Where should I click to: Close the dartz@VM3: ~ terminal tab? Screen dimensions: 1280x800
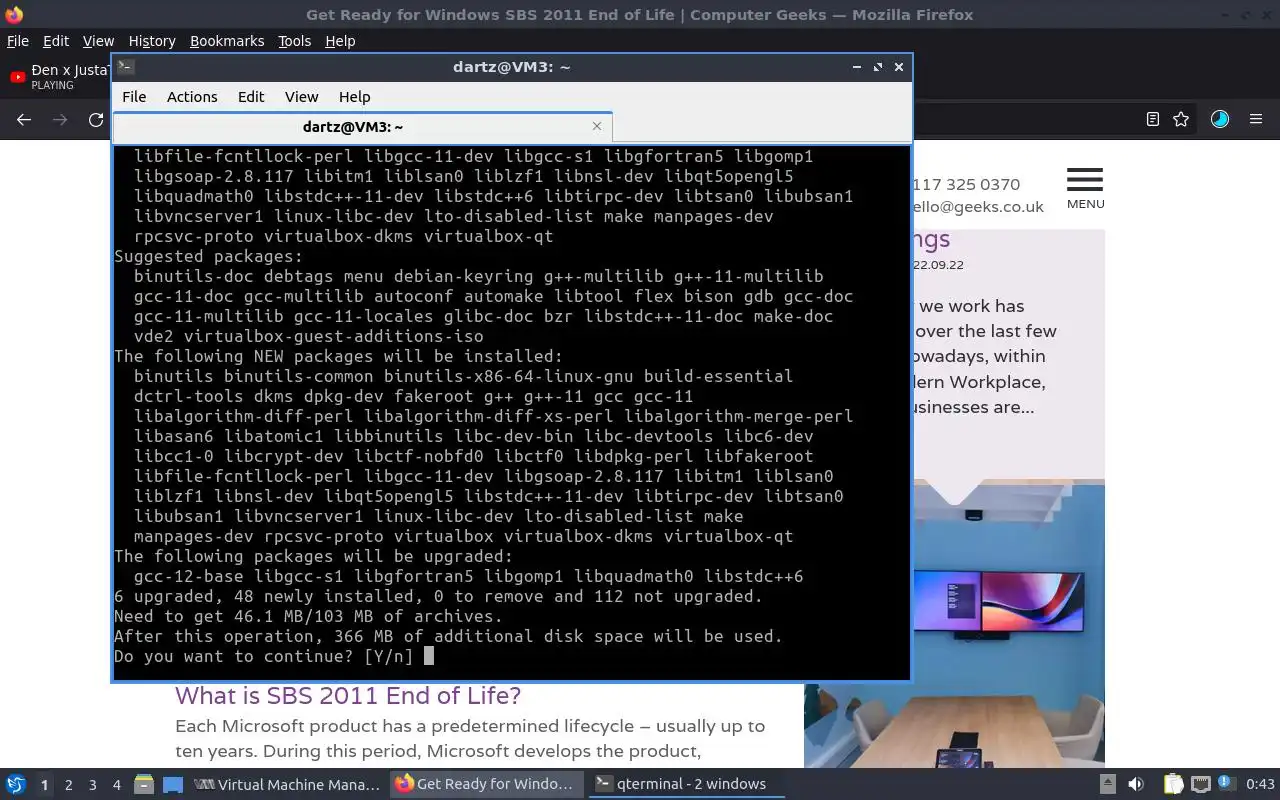click(x=597, y=126)
